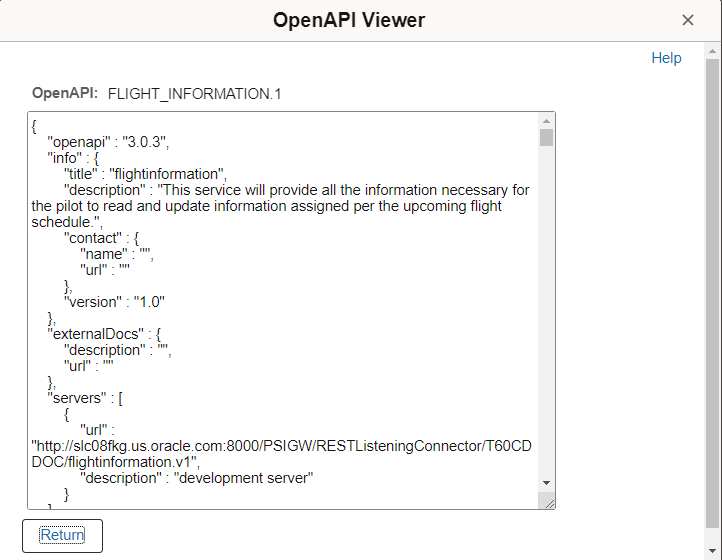Click the dialog's outer scrollbar thumb
Image resolution: width=722 pixels, height=560 pixels.
point(713,294)
